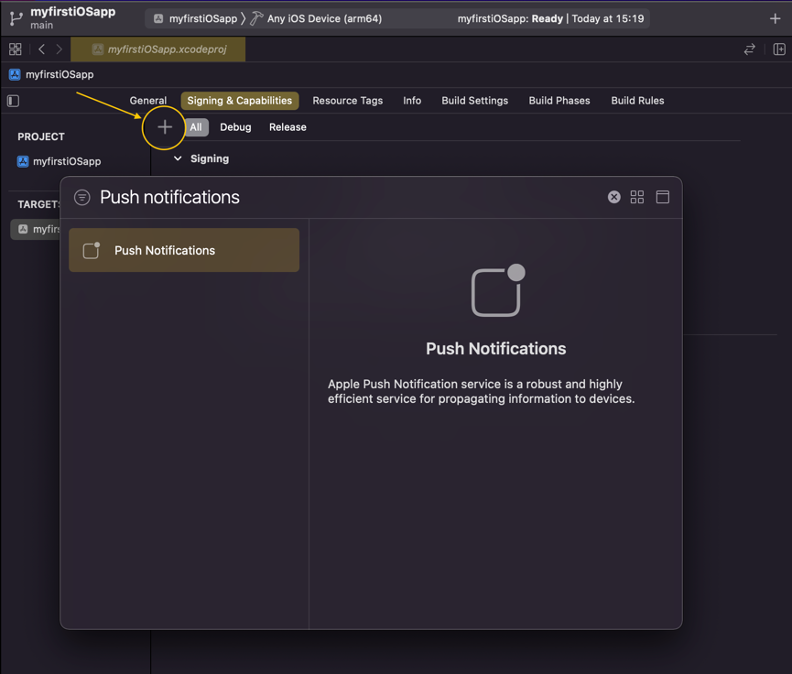Go to Build Settings tab

click(x=475, y=101)
